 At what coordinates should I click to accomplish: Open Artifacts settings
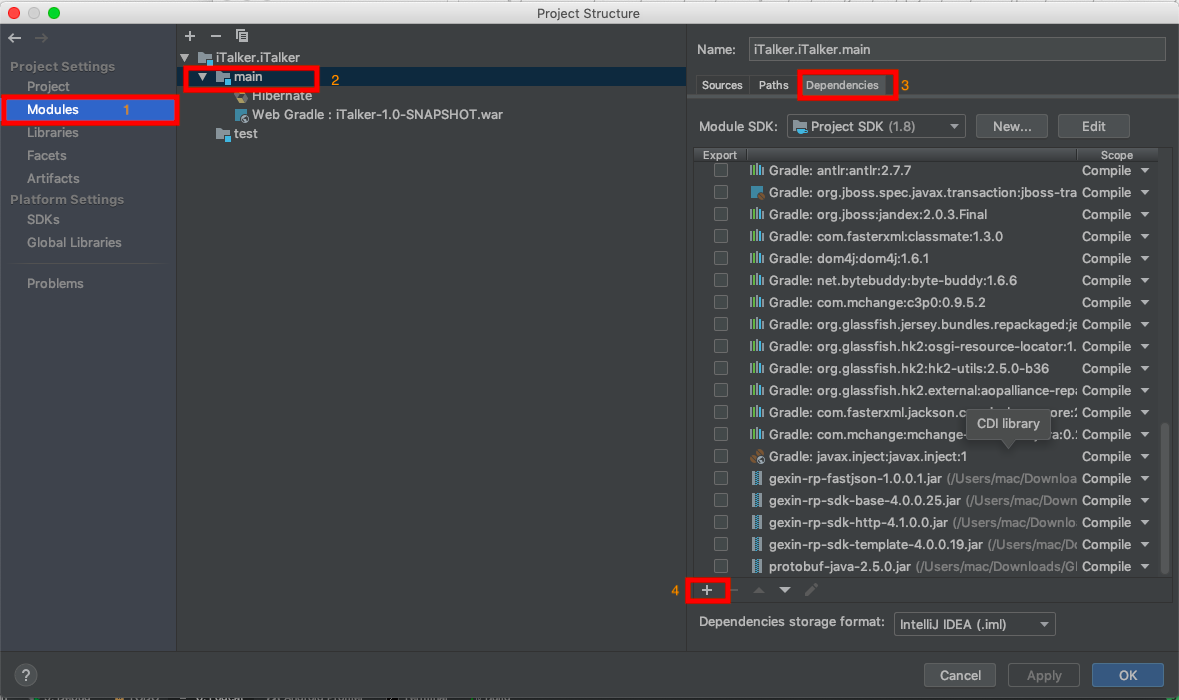[x=53, y=178]
